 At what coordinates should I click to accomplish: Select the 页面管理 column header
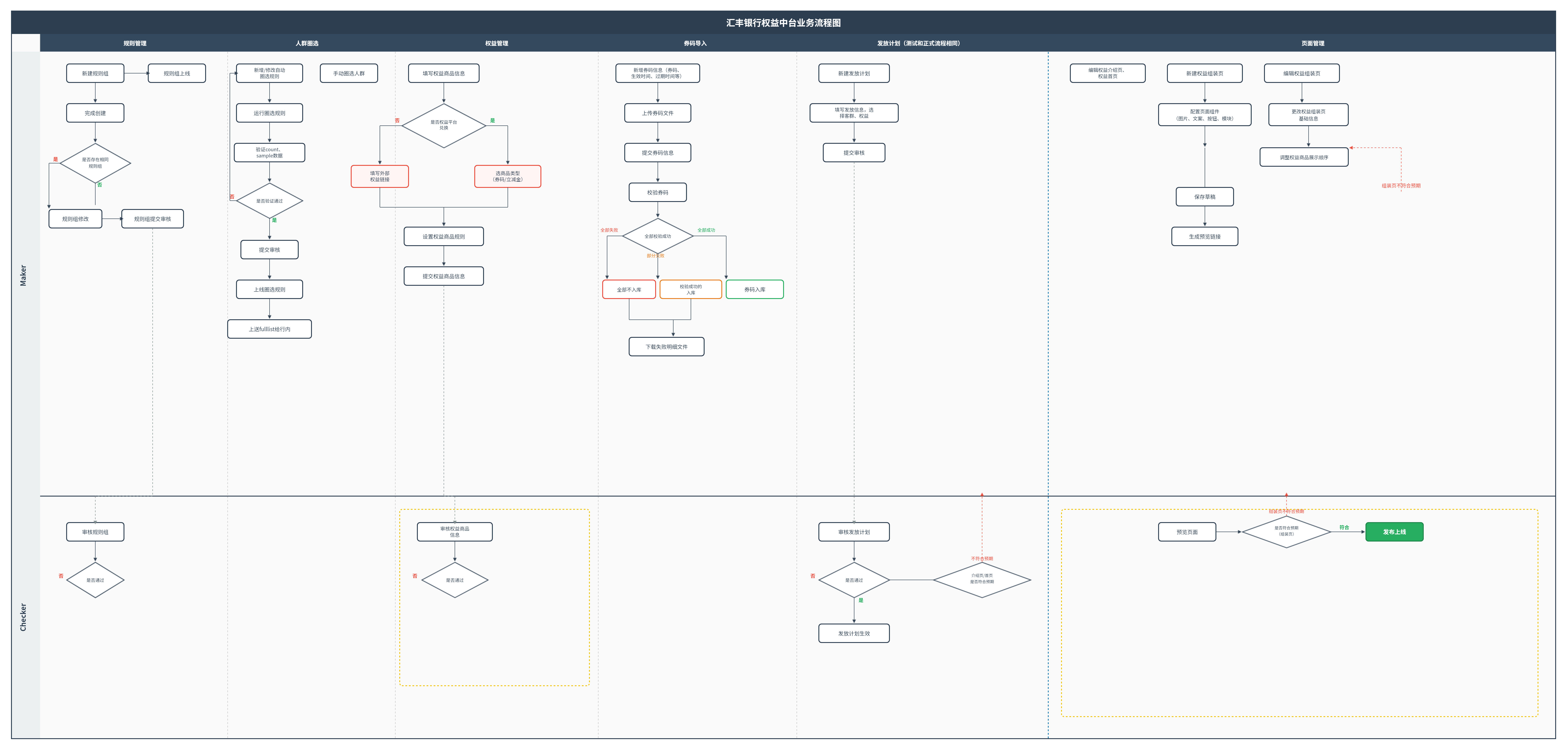1313,43
